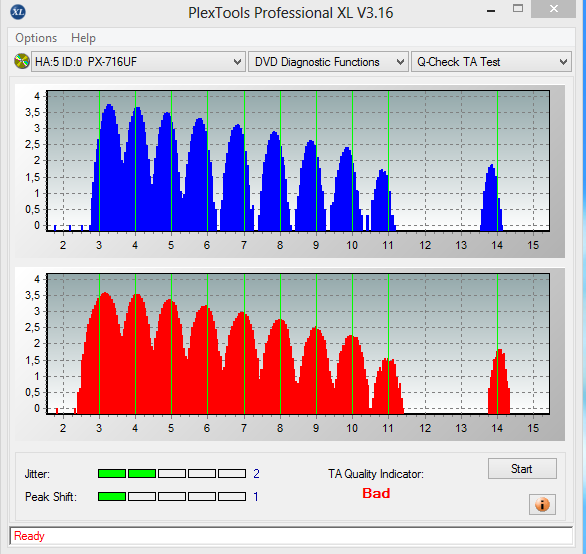Minimize the PlexTools window

coord(491,10)
